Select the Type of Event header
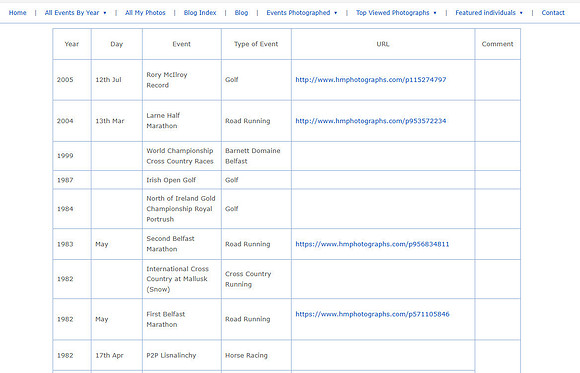 click(x=256, y=44)
